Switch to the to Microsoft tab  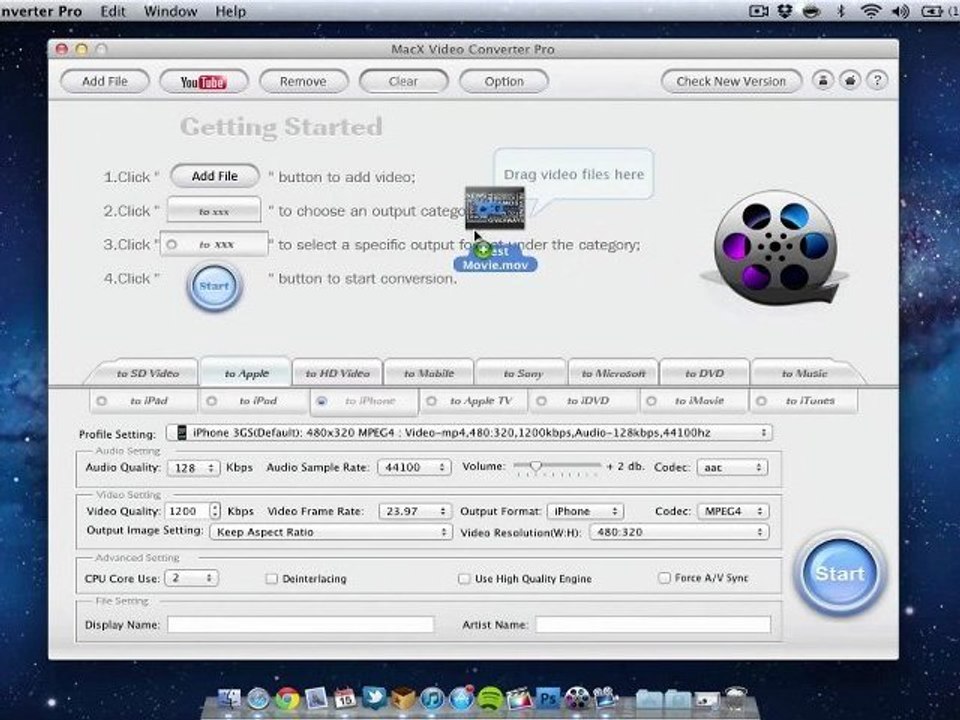[613, 373]
